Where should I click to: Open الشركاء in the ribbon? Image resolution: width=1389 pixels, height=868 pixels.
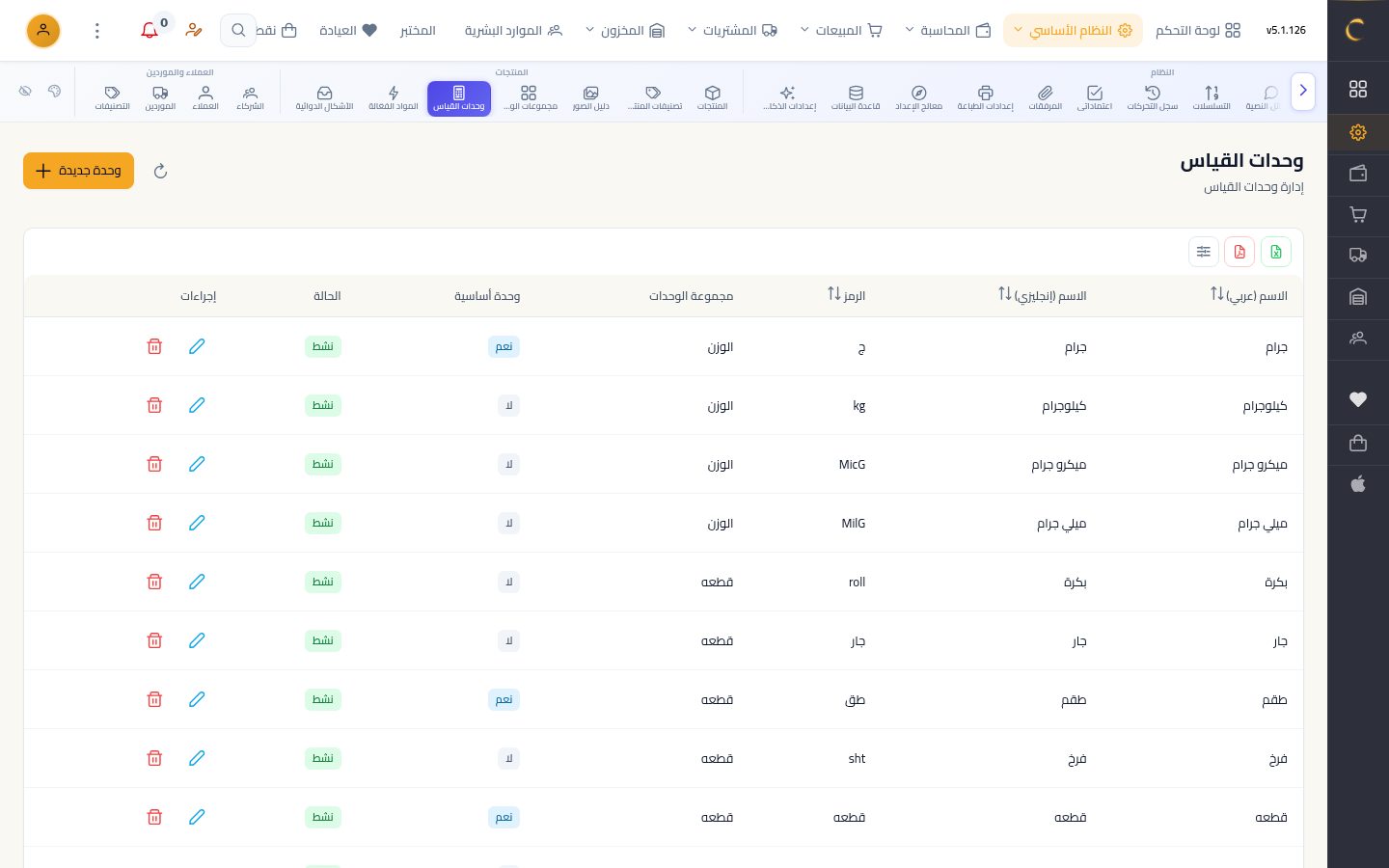251,98
